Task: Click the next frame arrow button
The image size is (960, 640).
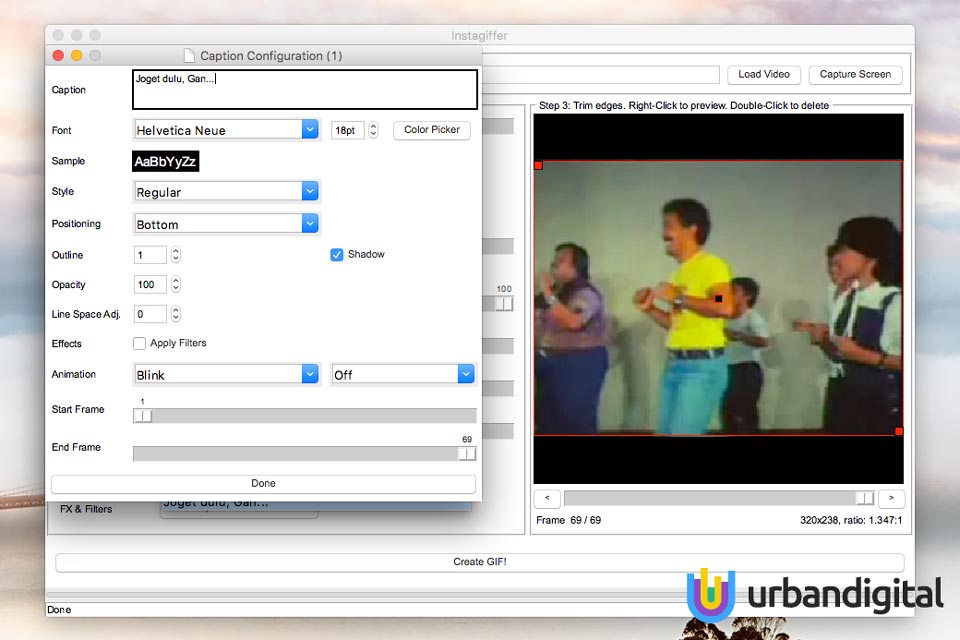Action: pyautogui.click(x=891, y=498)
